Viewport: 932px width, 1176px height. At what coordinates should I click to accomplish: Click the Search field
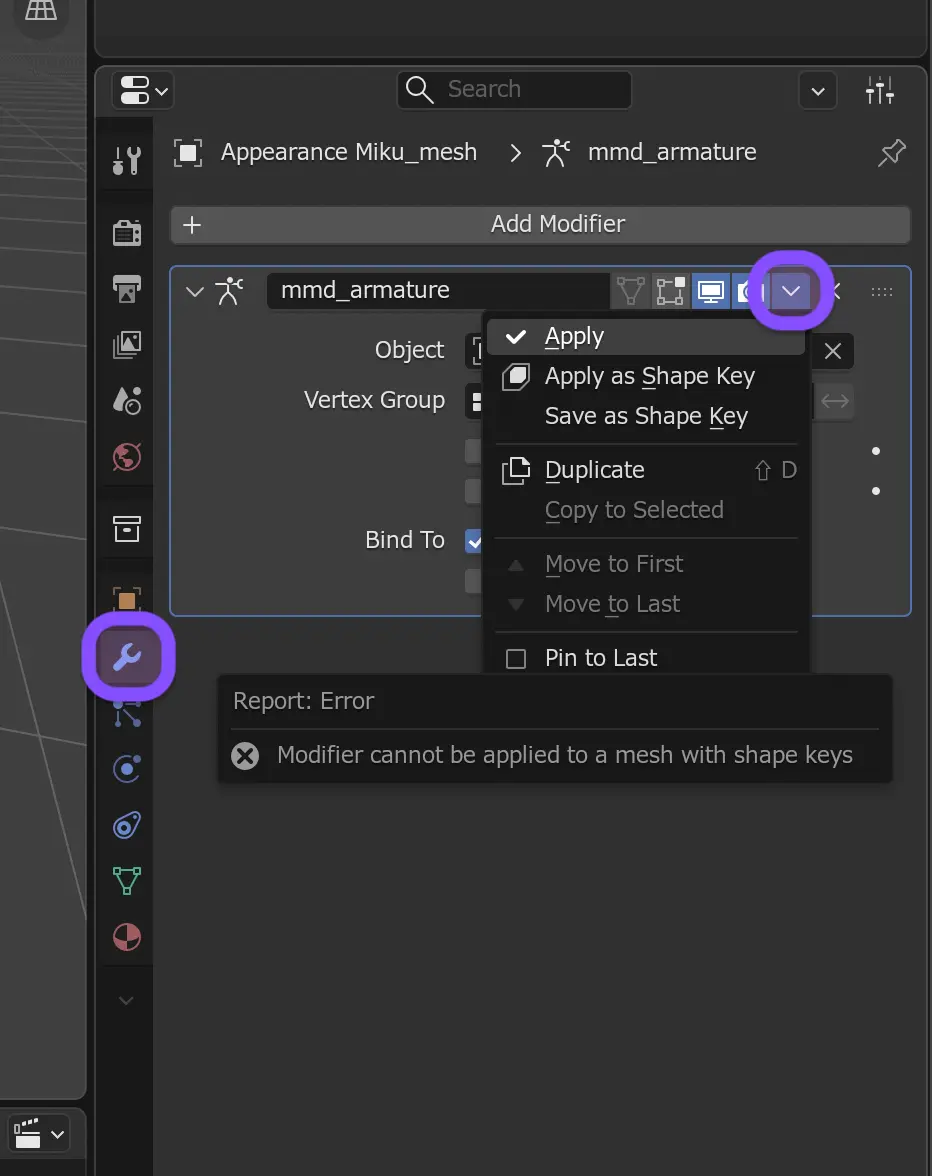pyautogui.click(x=514, y=89)
